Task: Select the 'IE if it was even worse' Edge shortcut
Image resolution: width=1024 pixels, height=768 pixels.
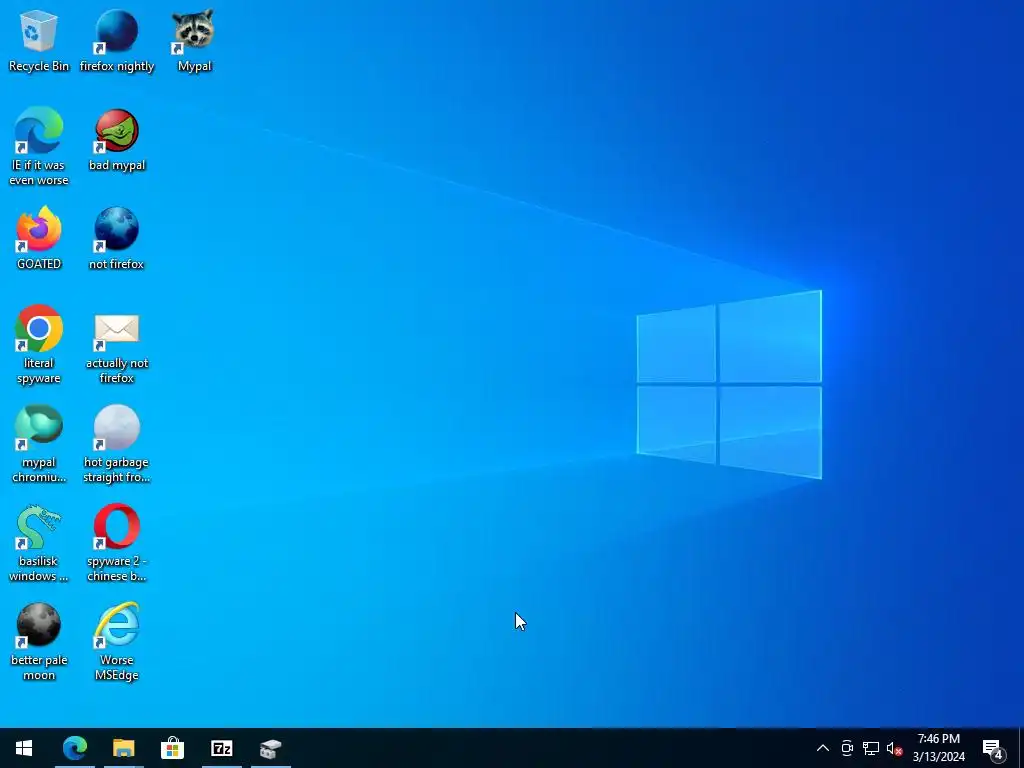Action: coord(39,146)
